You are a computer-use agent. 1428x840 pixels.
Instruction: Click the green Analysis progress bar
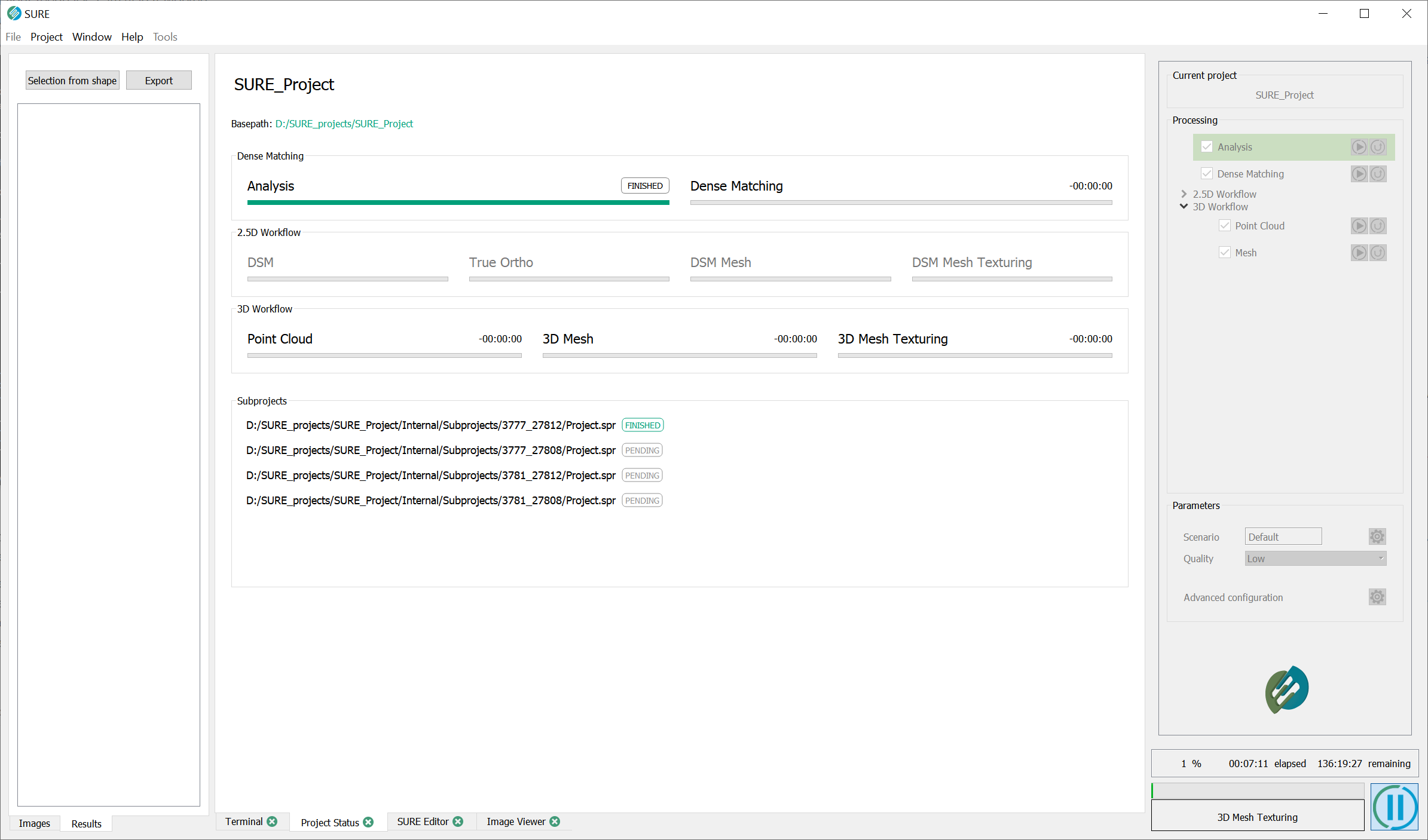458,203
